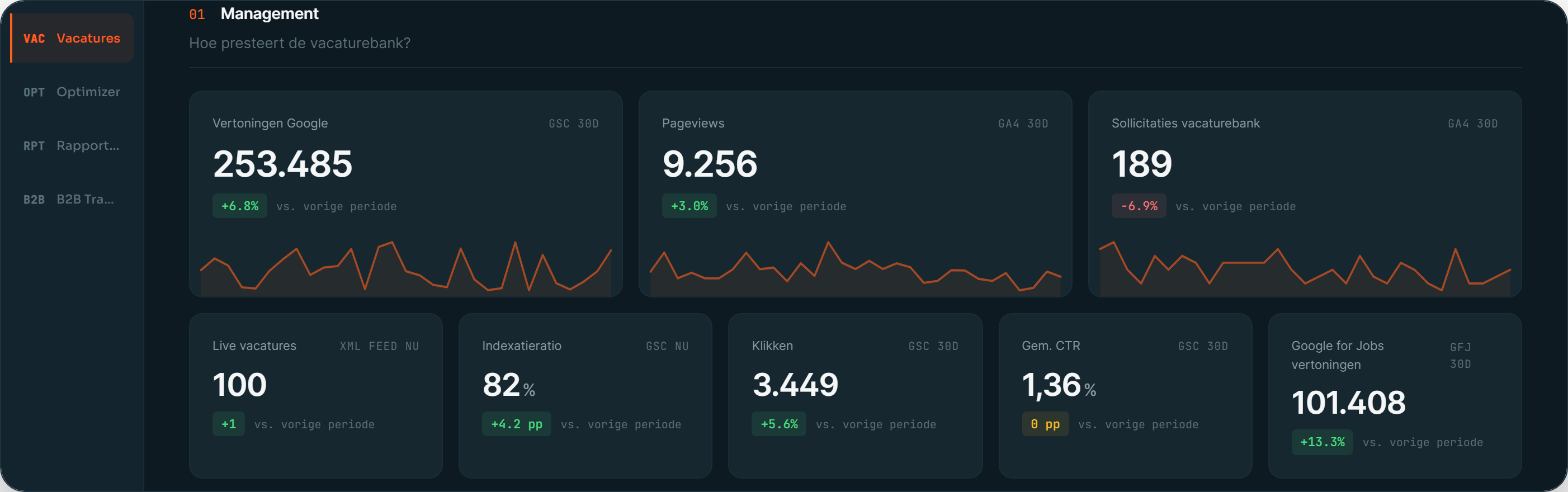Open the Vacatures sidebar section
Screen dimensions: 1568x492
tap(73, 39)
